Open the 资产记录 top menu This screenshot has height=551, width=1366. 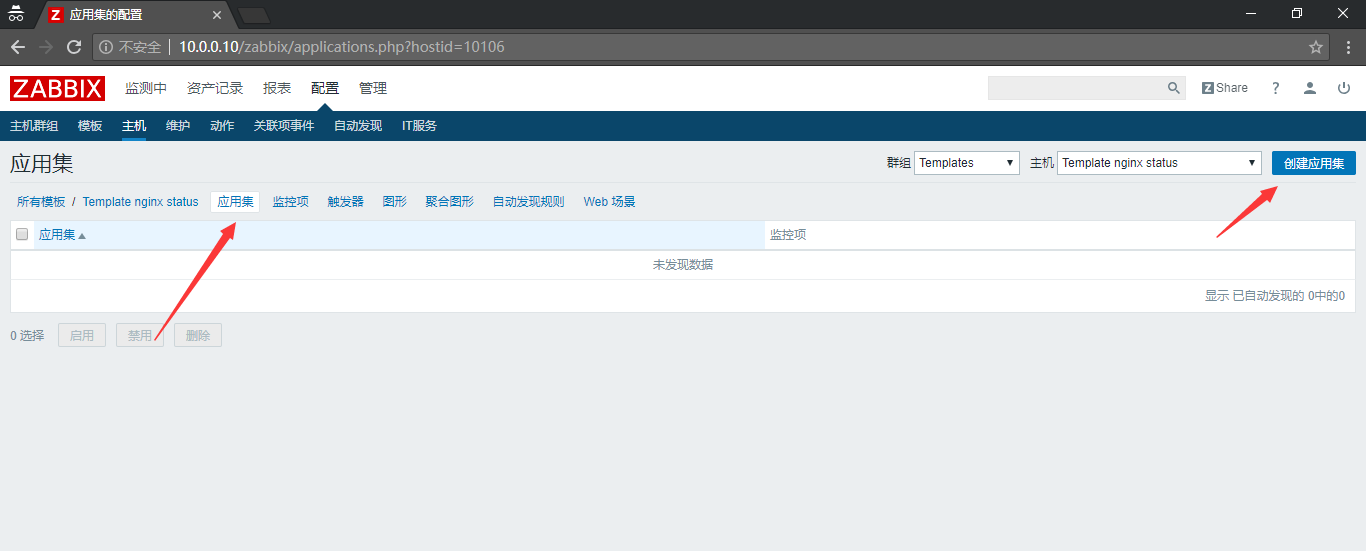click(215, 88)
